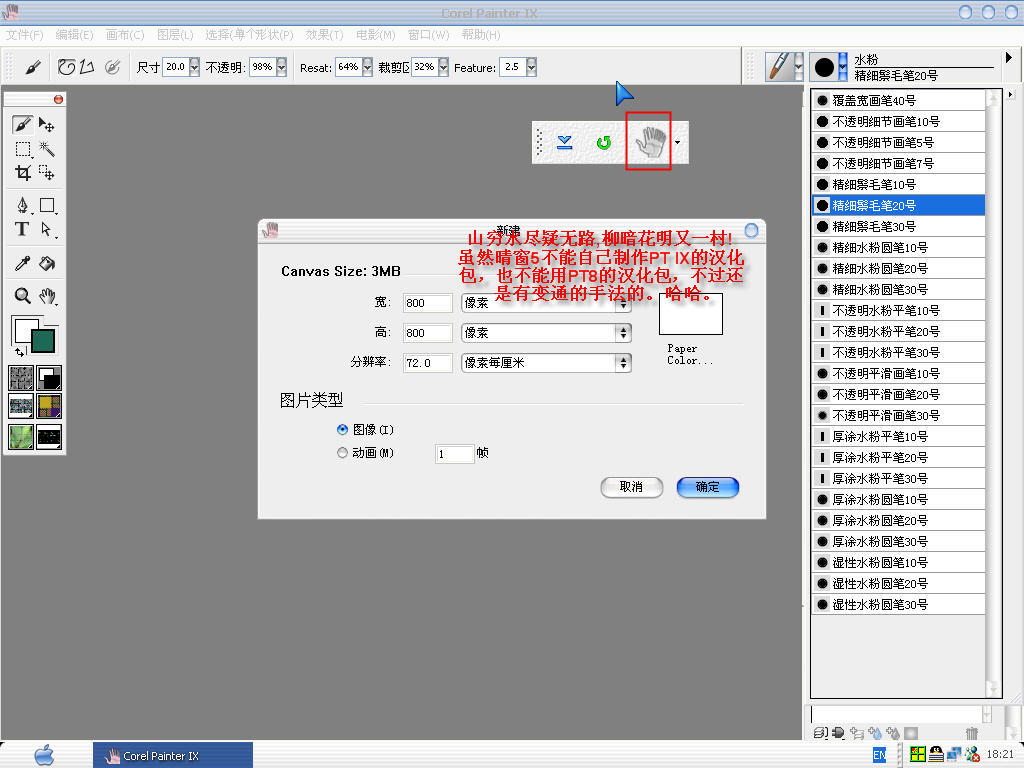Viewport: 1024px width, 768px height.
Task: Click the new layer icon at panel bottom
Action: [x=856, y=733]
